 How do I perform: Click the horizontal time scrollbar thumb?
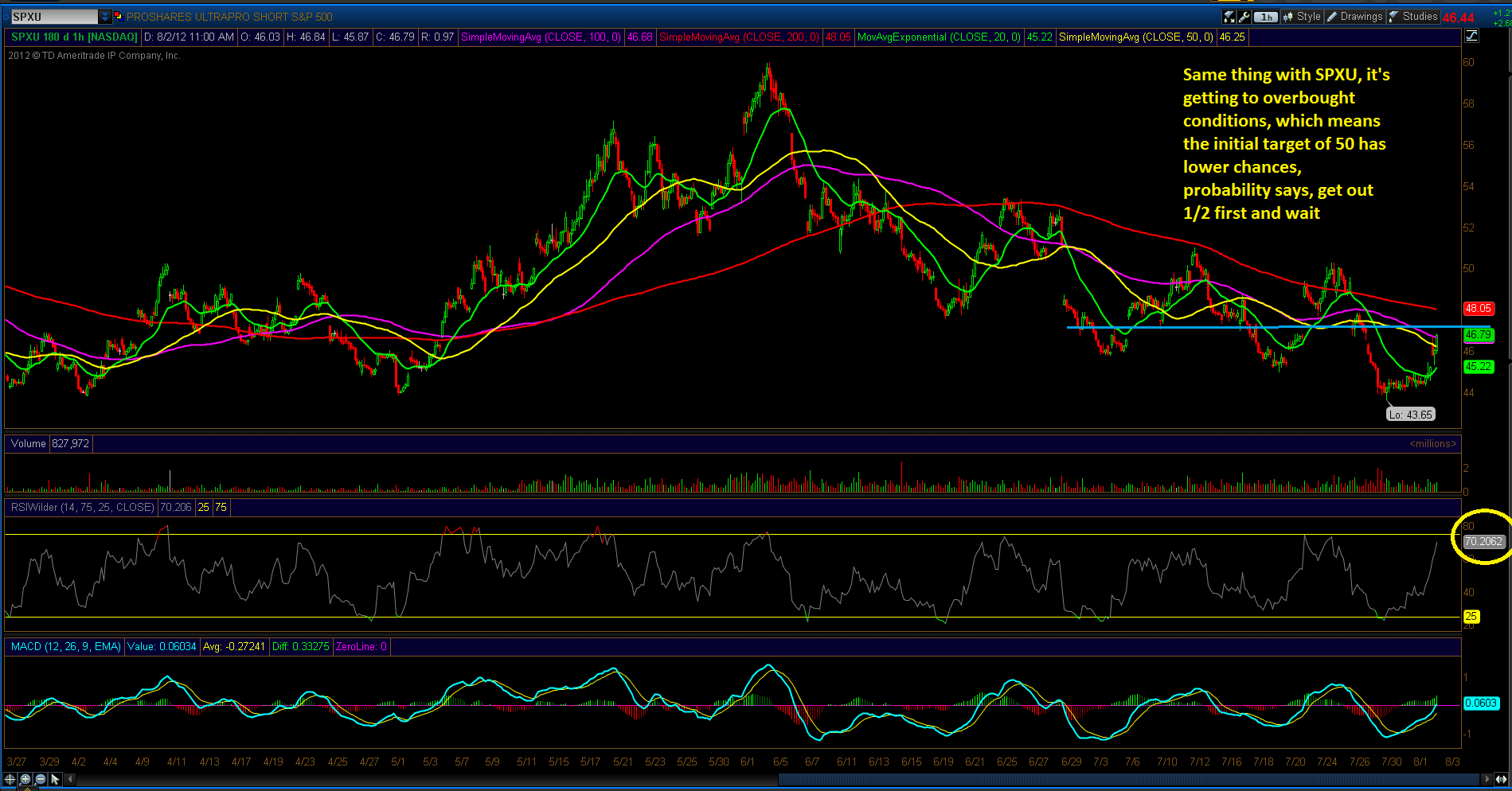(1128, 779)
